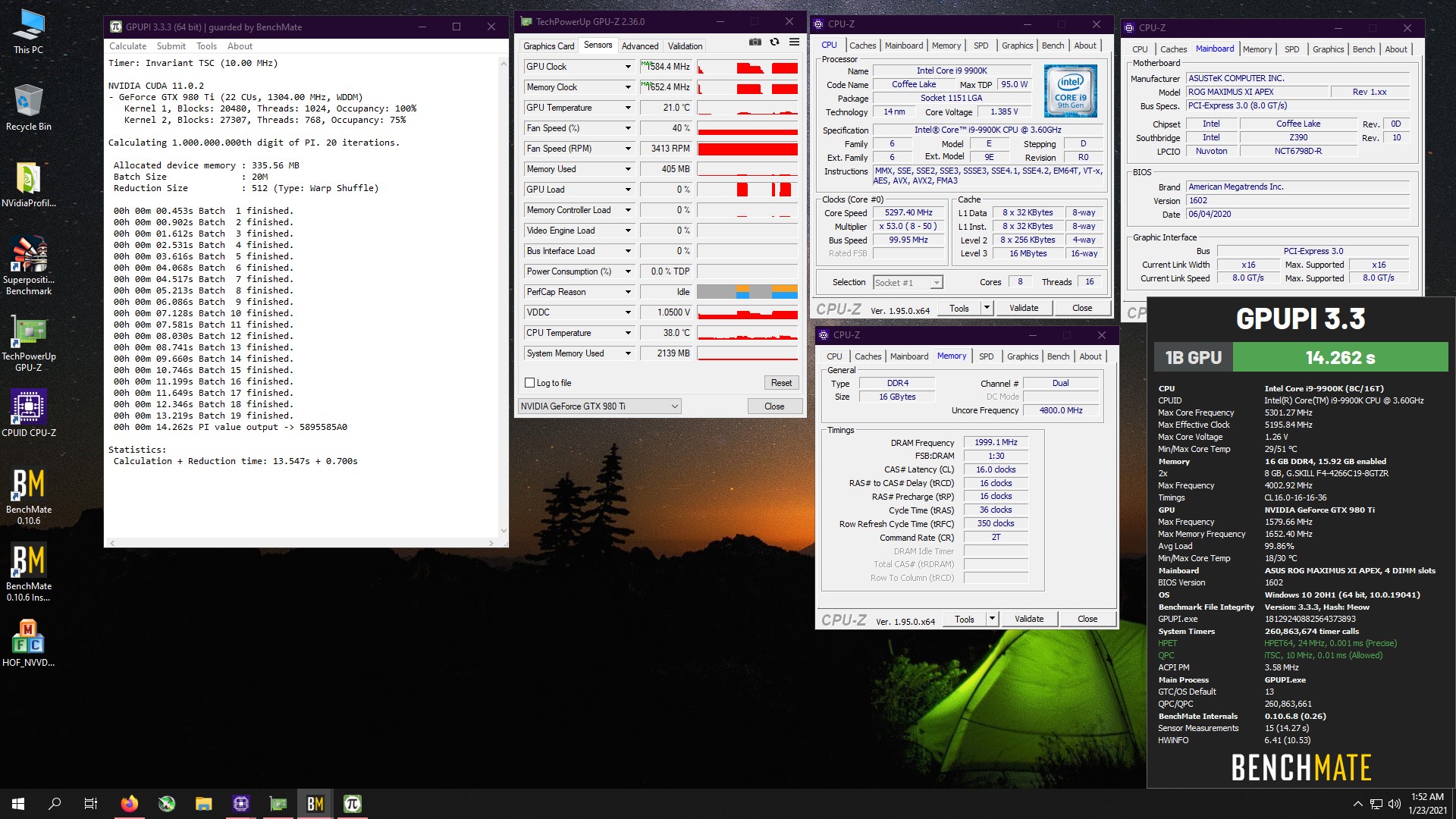
Task: Open Tools dropdown arrow in CPU-Z CPU window
Action: tap(987, 308)
